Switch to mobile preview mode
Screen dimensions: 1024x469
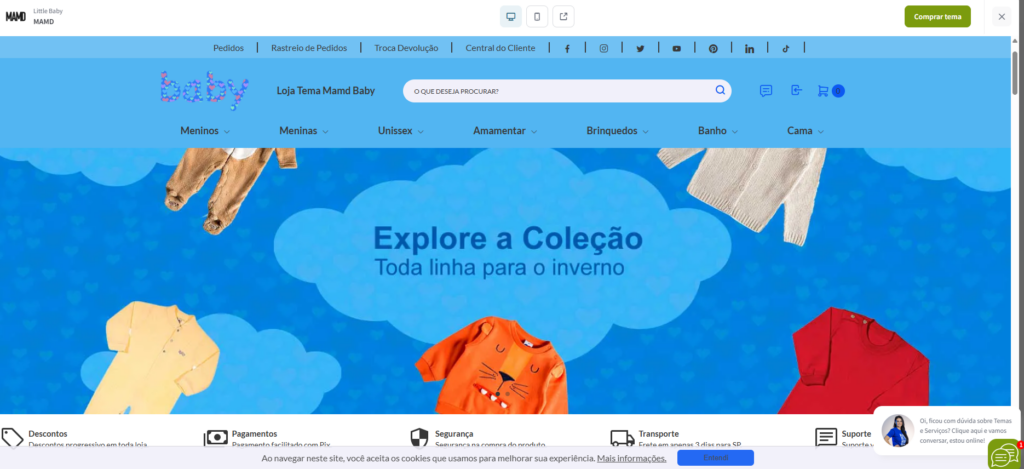point(537,16)
